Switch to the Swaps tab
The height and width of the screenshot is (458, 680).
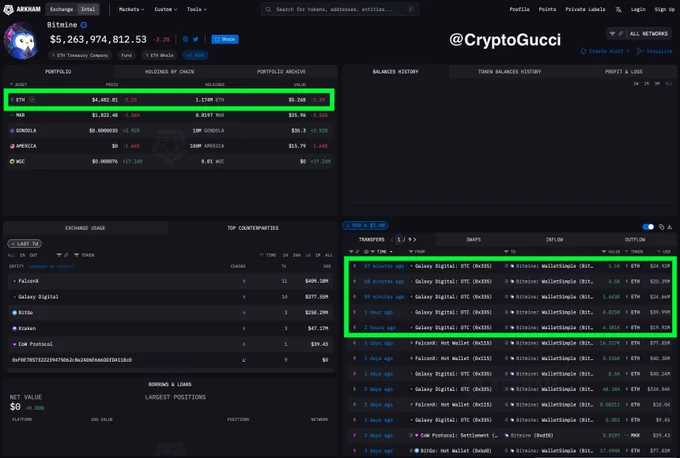pyautogui.click(x=473, y=239)
